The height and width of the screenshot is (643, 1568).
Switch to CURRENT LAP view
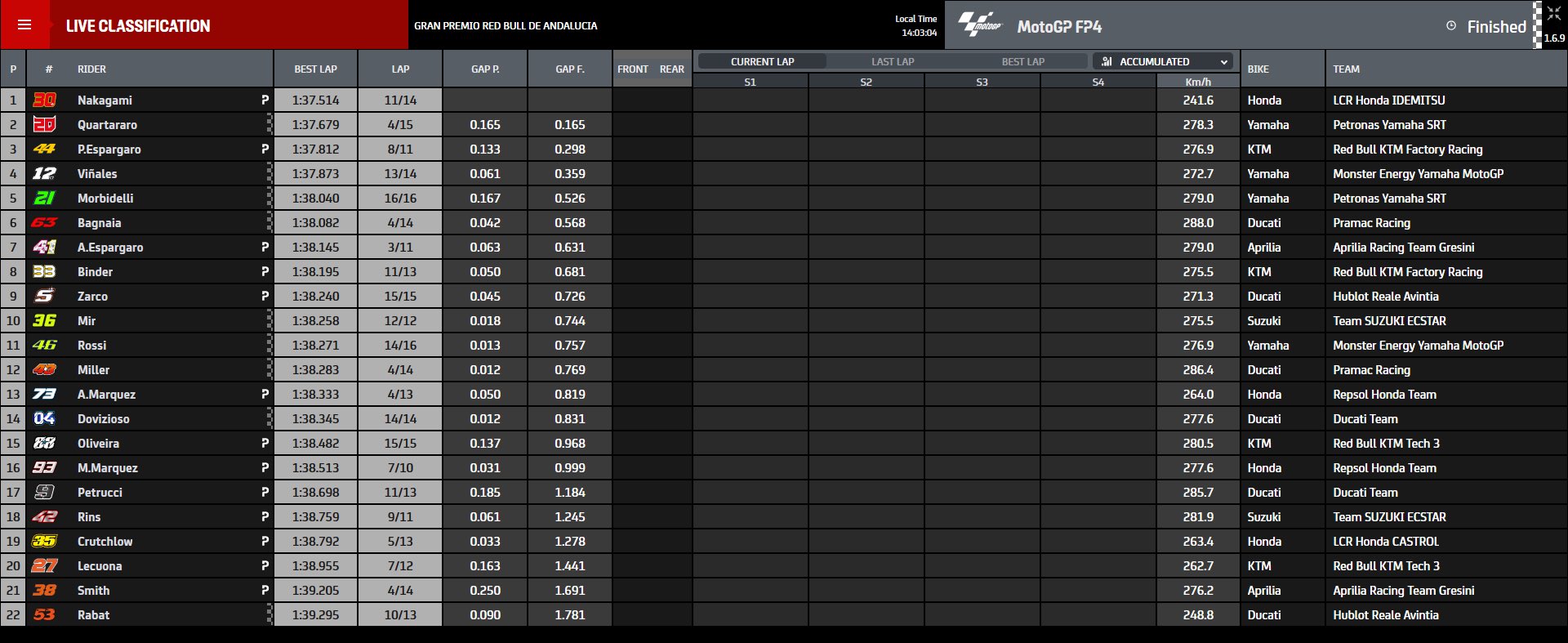(x=762, y=61)
